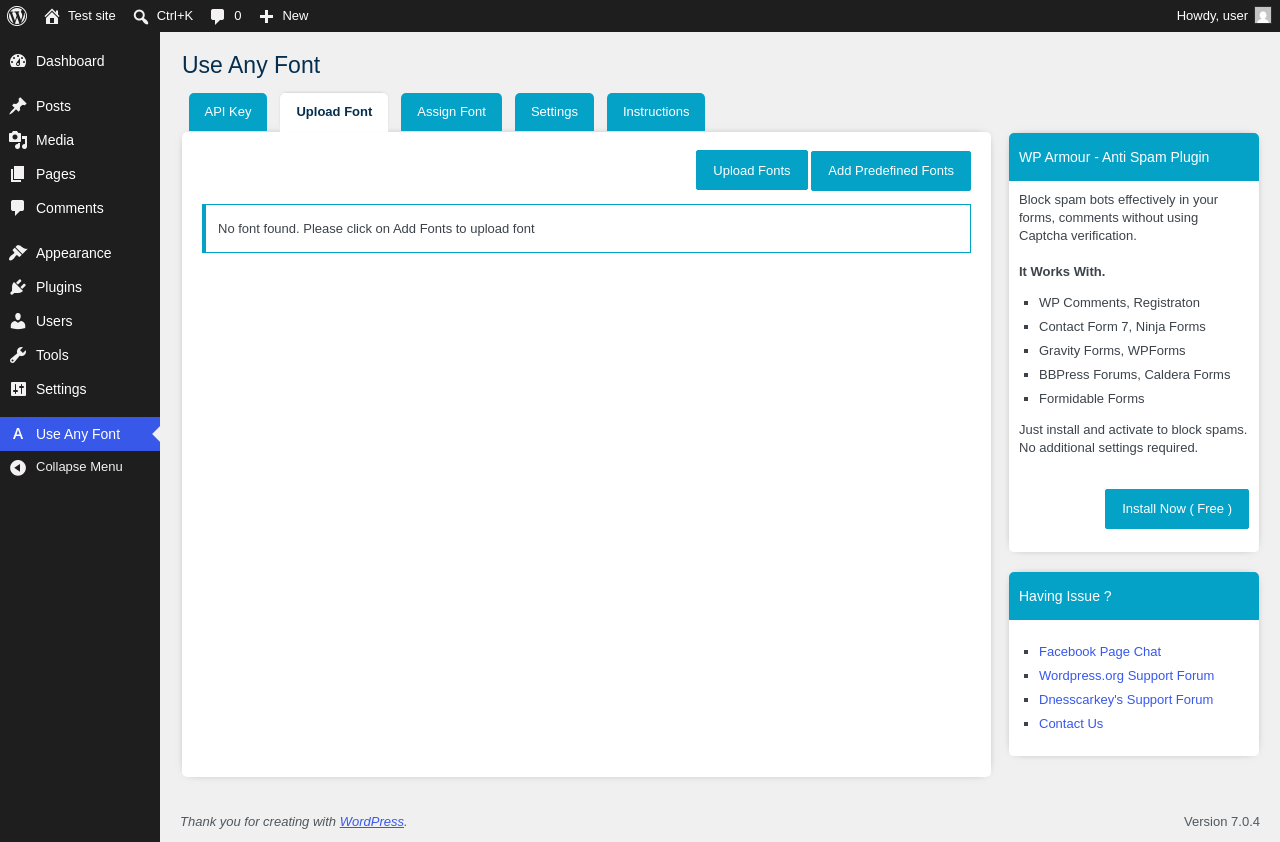This screenshot has height=842, width=1280.
Task: Click the comments bubble icon in admin bar
Action: tap(218, 16)
